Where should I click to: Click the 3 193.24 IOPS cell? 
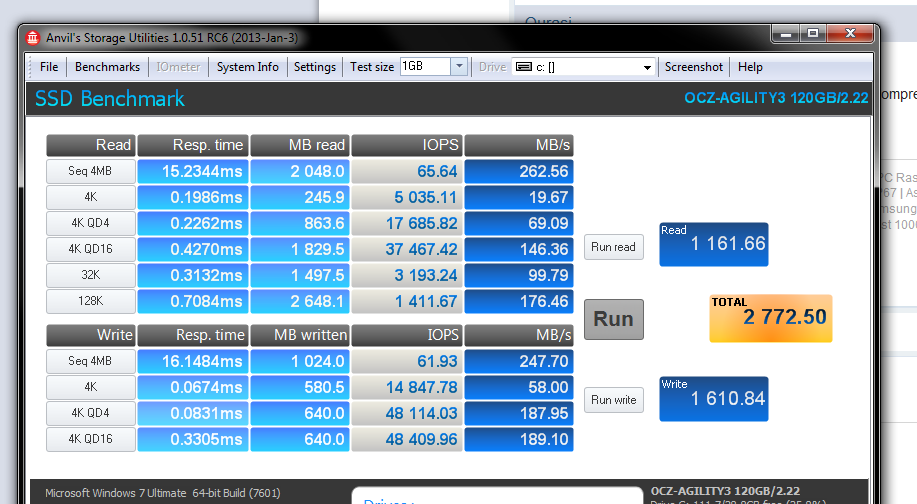(407, 275)
